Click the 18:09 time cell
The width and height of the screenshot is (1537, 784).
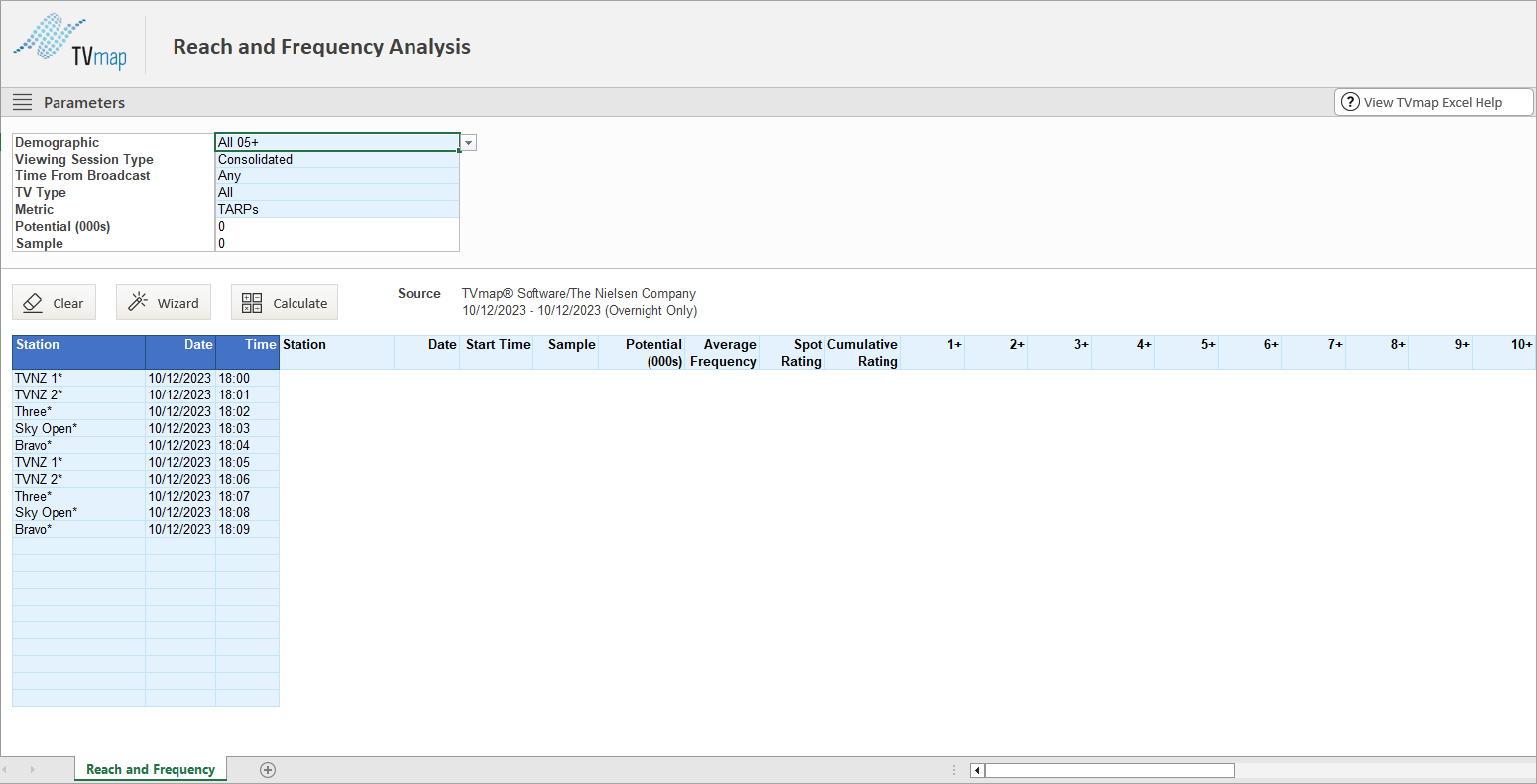pos(248,529)
